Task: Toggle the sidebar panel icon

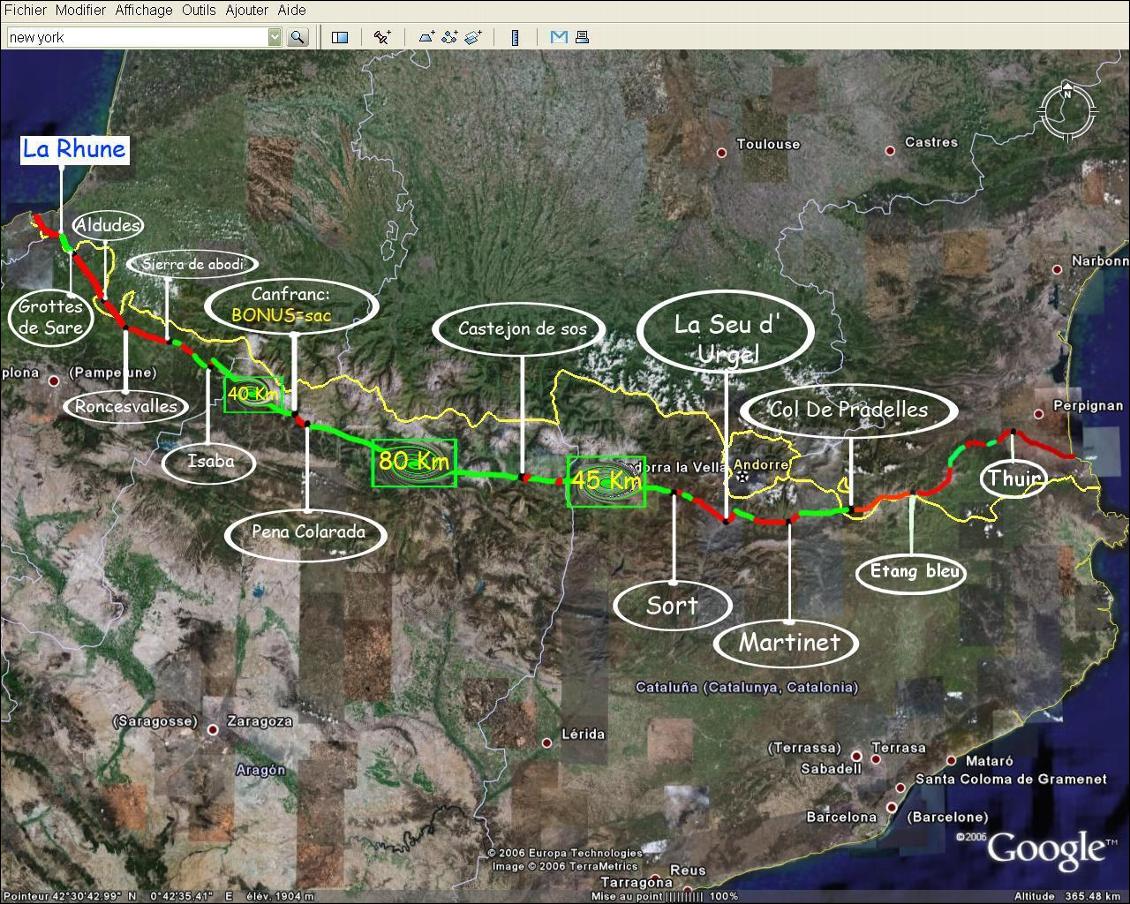Action: click(340, 37)
